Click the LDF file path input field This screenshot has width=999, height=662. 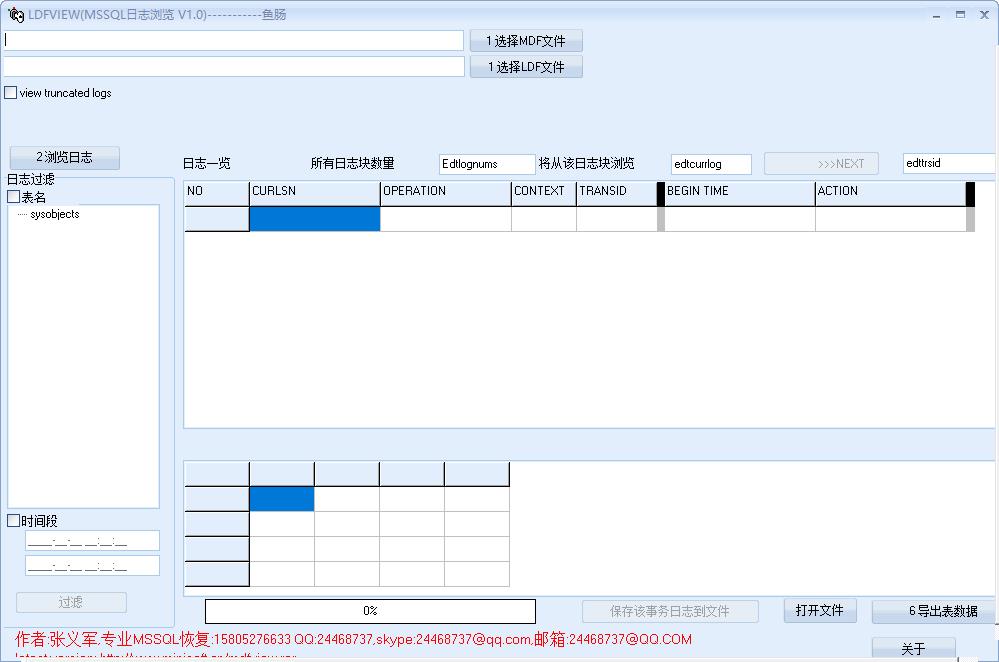(x=234, y=66)
